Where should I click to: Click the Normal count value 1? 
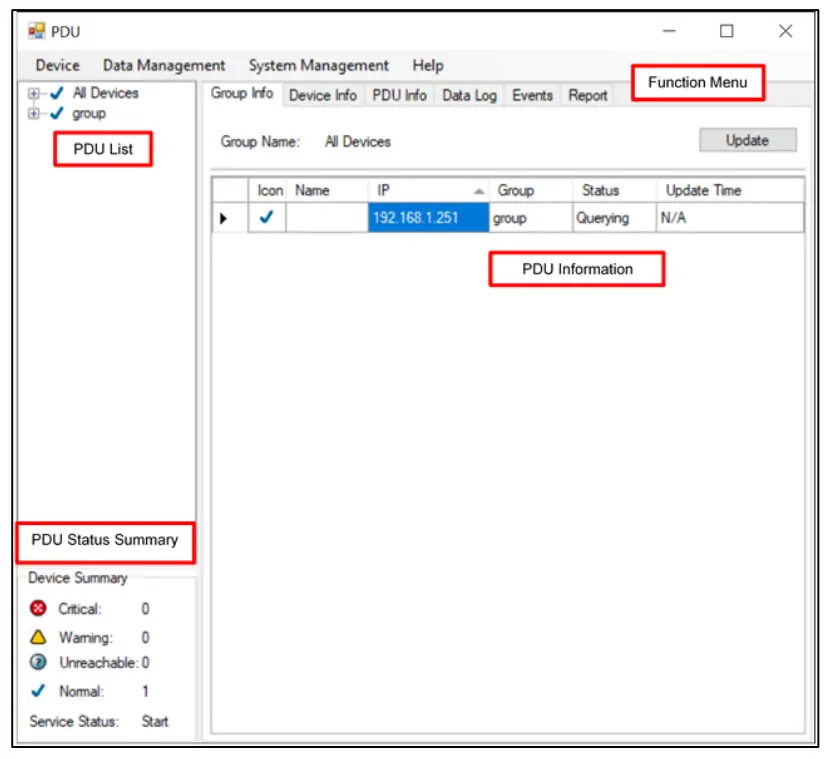click(x=146, y=691)
